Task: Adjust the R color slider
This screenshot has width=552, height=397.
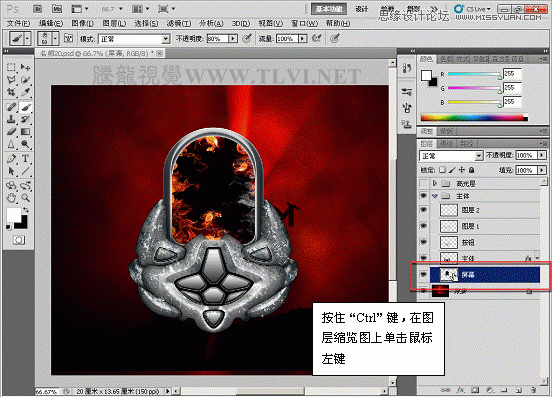Action: [x=475, y=74]
